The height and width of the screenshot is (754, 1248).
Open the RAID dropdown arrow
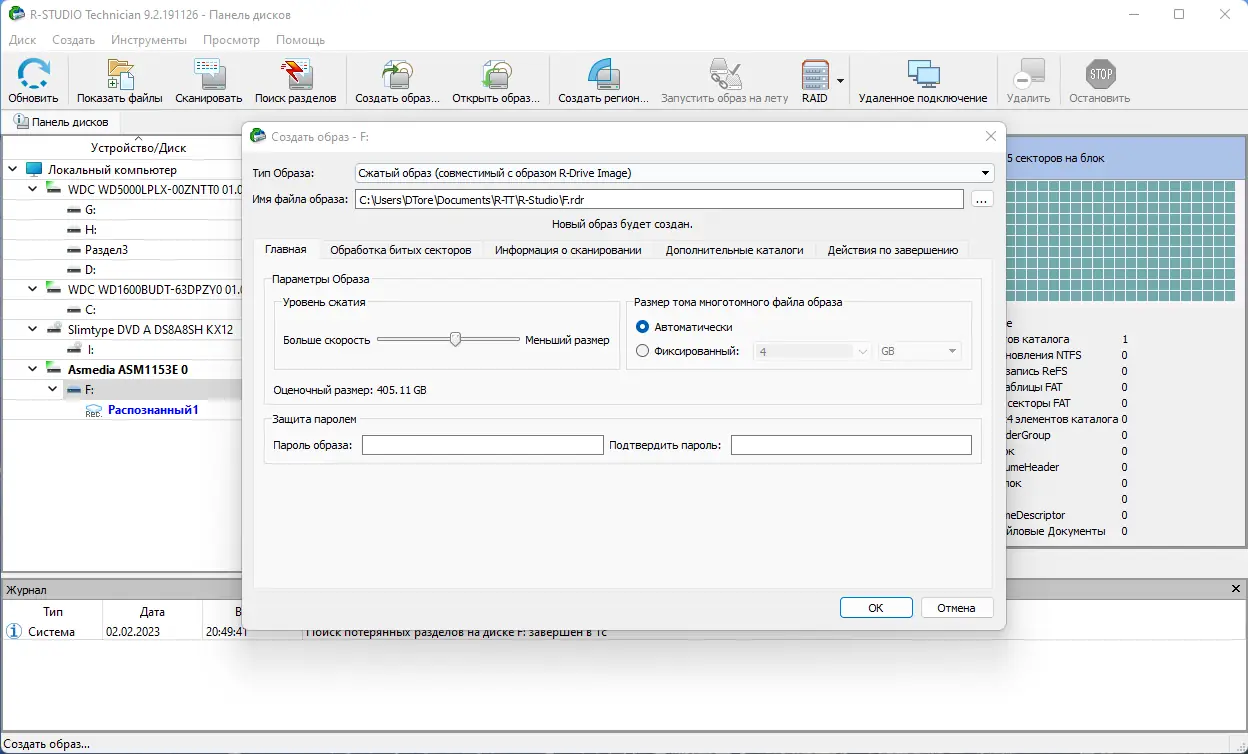tap(841, 80)
